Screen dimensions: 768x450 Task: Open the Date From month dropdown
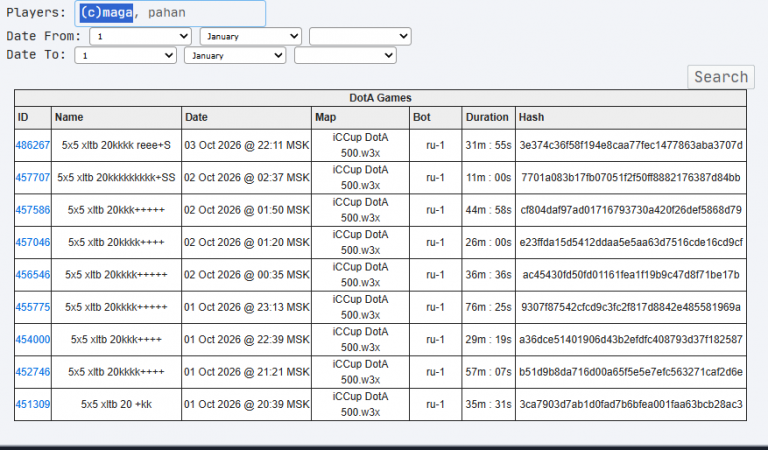(x=250, y=36)
